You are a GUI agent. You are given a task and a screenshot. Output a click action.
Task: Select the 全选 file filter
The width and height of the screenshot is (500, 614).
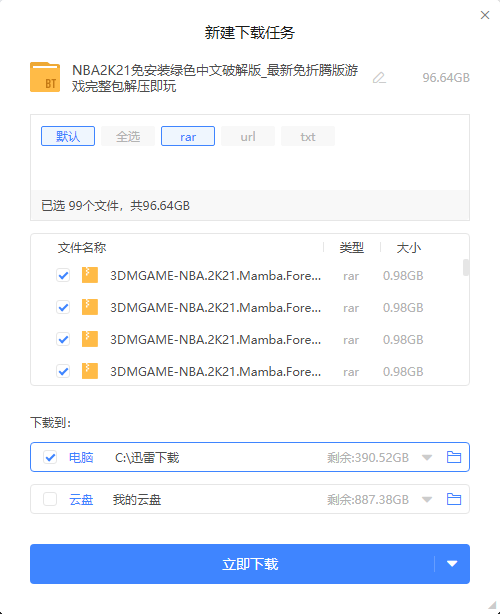tap(128, 136)
